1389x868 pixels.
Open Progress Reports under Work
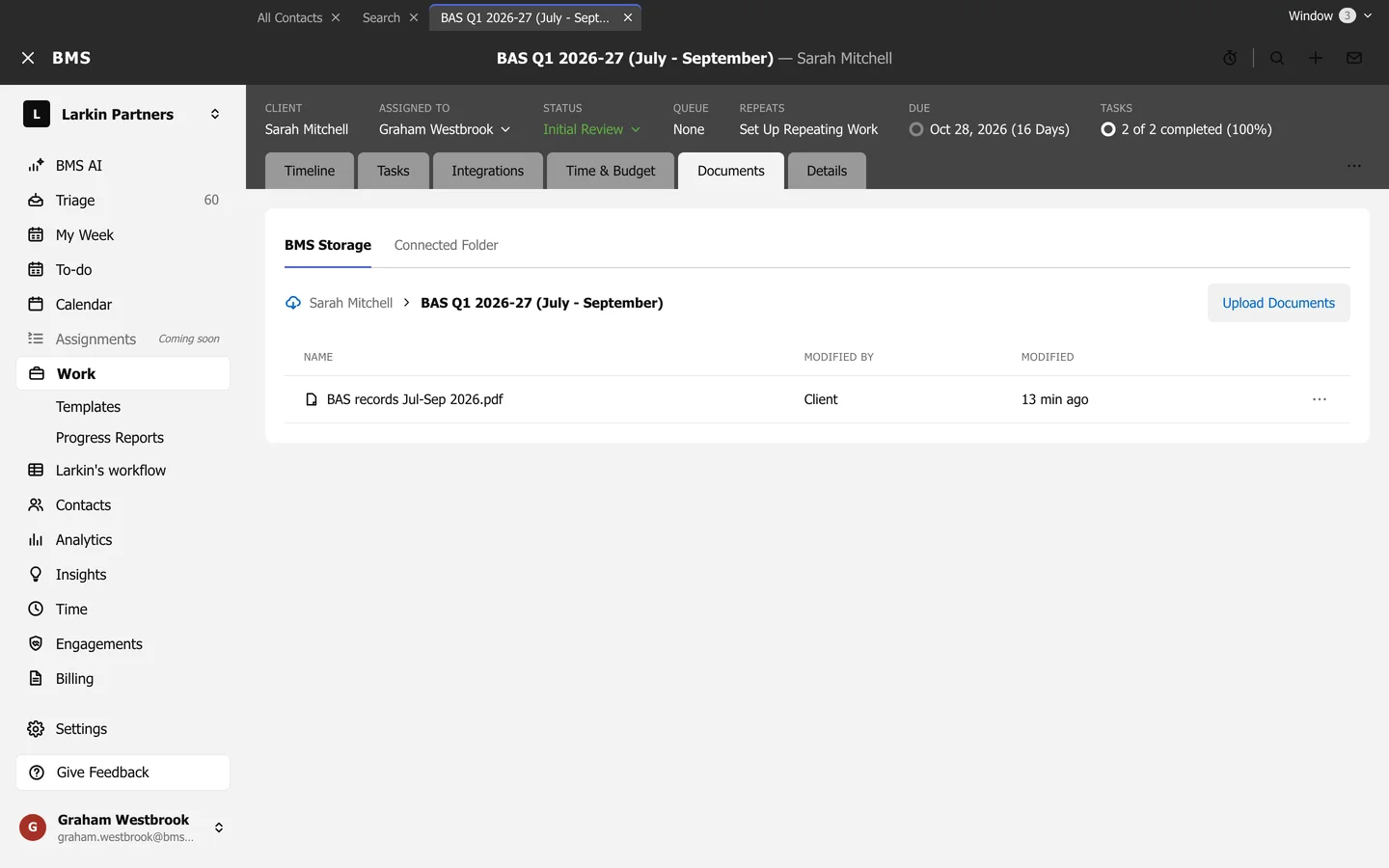pyautogui.click(x=110, y=438)
